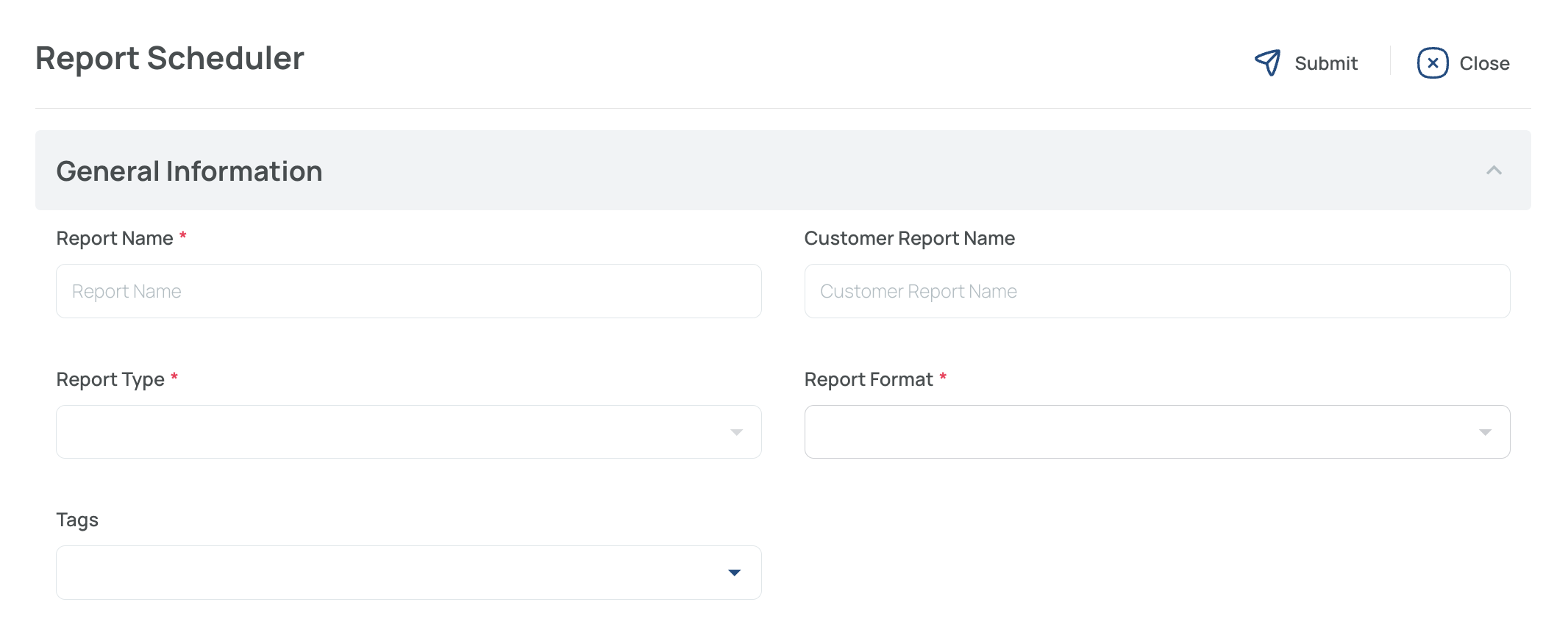This screenshot has width=1568, height=638.
Task: Click the Report Type caret arrow icon
Action: [736, 432]
